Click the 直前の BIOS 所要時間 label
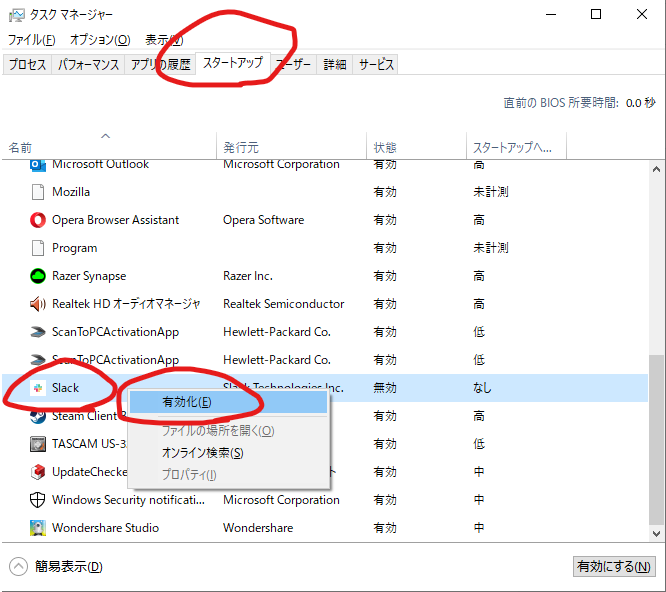This screenshot has height=592, width=666. point(561,103)
